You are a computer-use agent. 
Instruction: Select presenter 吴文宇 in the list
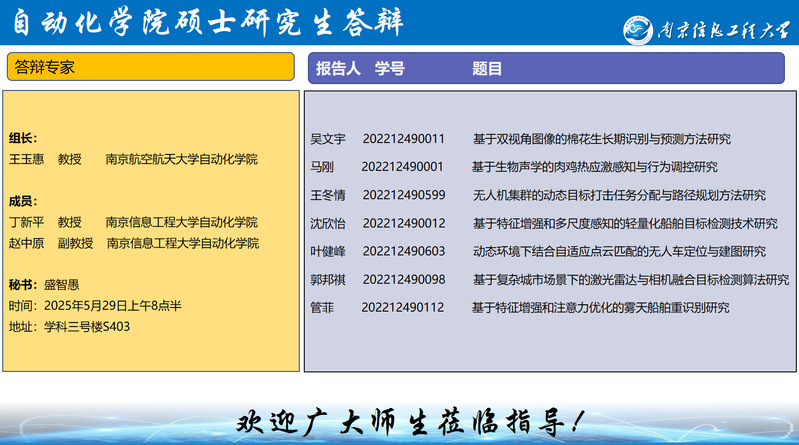point(328,138)
